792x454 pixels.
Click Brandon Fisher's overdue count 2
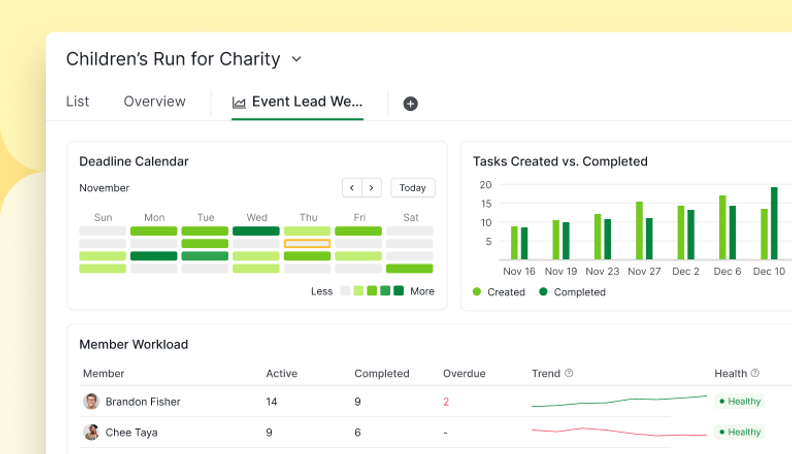(446, 402)
